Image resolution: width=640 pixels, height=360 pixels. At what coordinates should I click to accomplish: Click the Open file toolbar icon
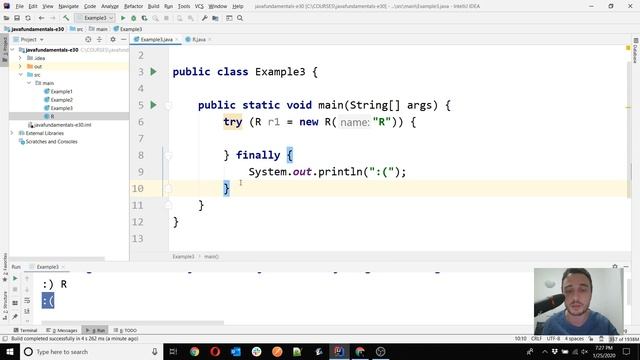(x=7, y=18)
